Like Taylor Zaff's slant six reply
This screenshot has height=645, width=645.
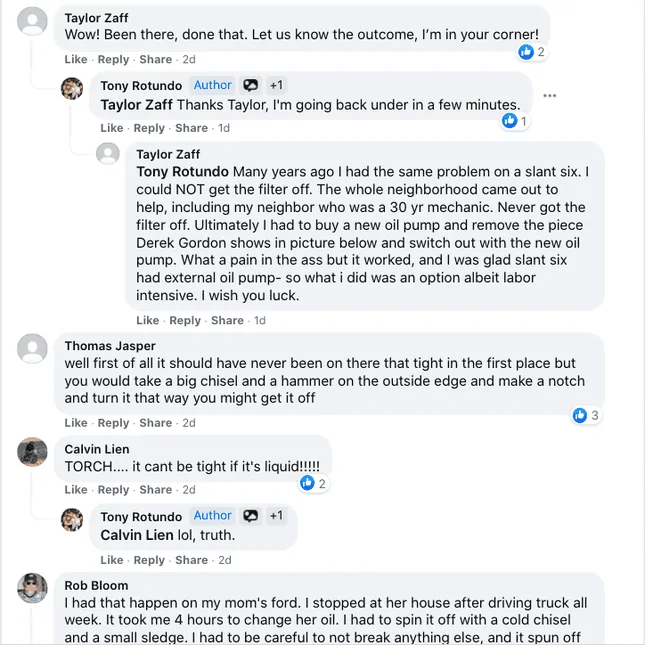(x=147, y=320)
